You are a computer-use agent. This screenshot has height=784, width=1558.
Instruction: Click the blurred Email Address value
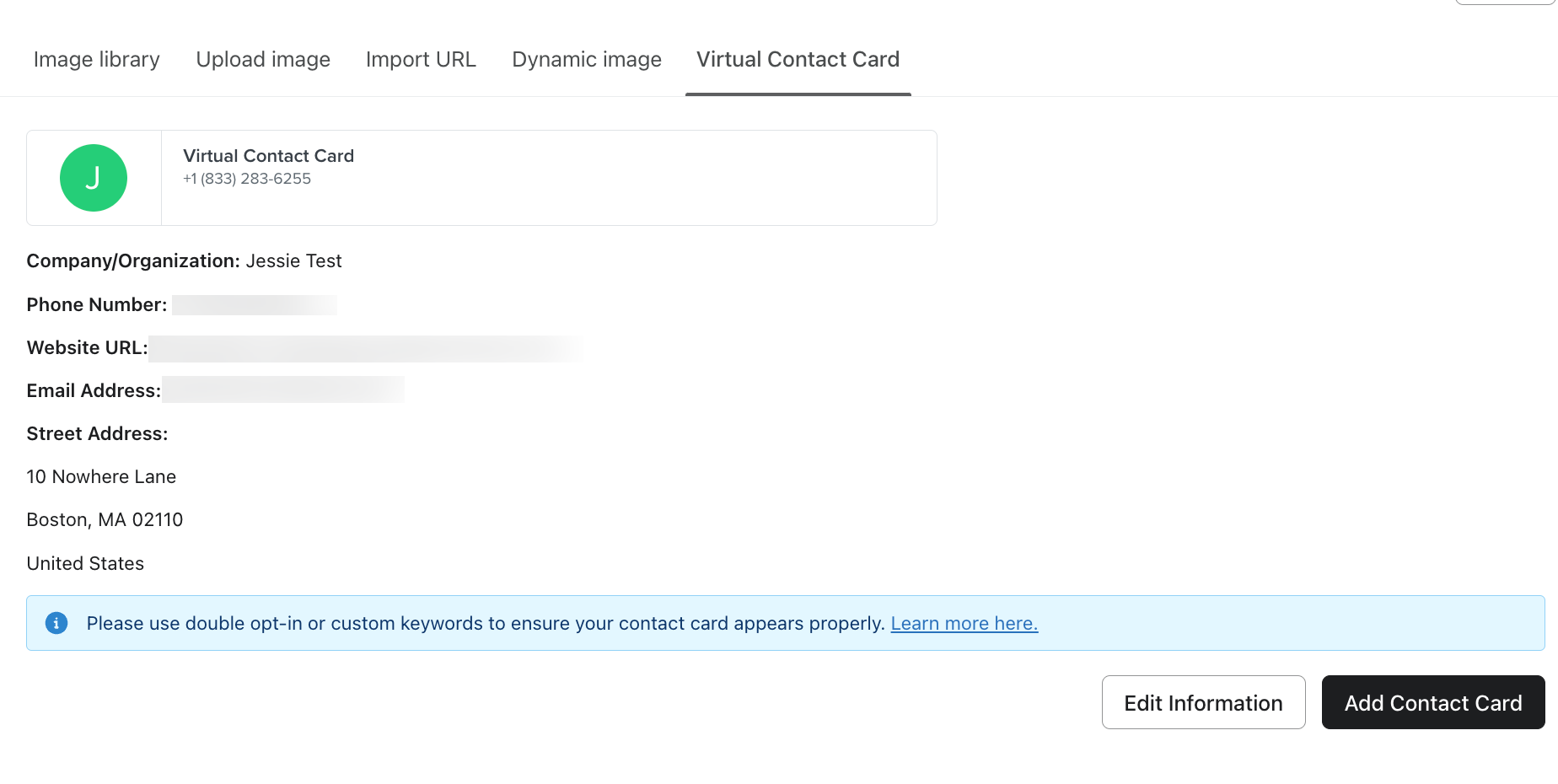tap(282, 390)
